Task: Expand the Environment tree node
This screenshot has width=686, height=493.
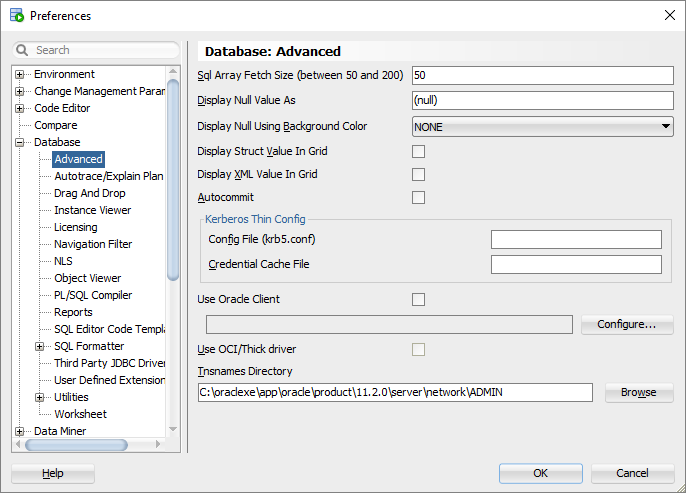Action: (x=20, y=75)
